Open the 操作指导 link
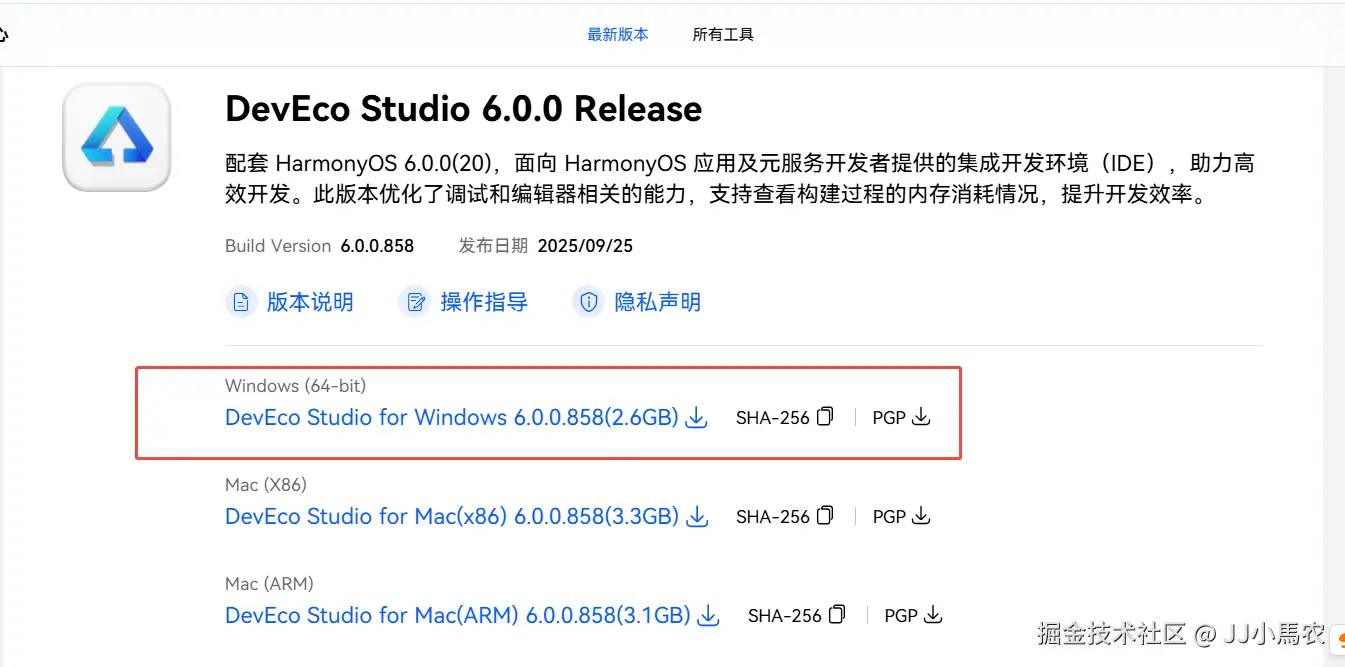 click(x=484, y=302)
